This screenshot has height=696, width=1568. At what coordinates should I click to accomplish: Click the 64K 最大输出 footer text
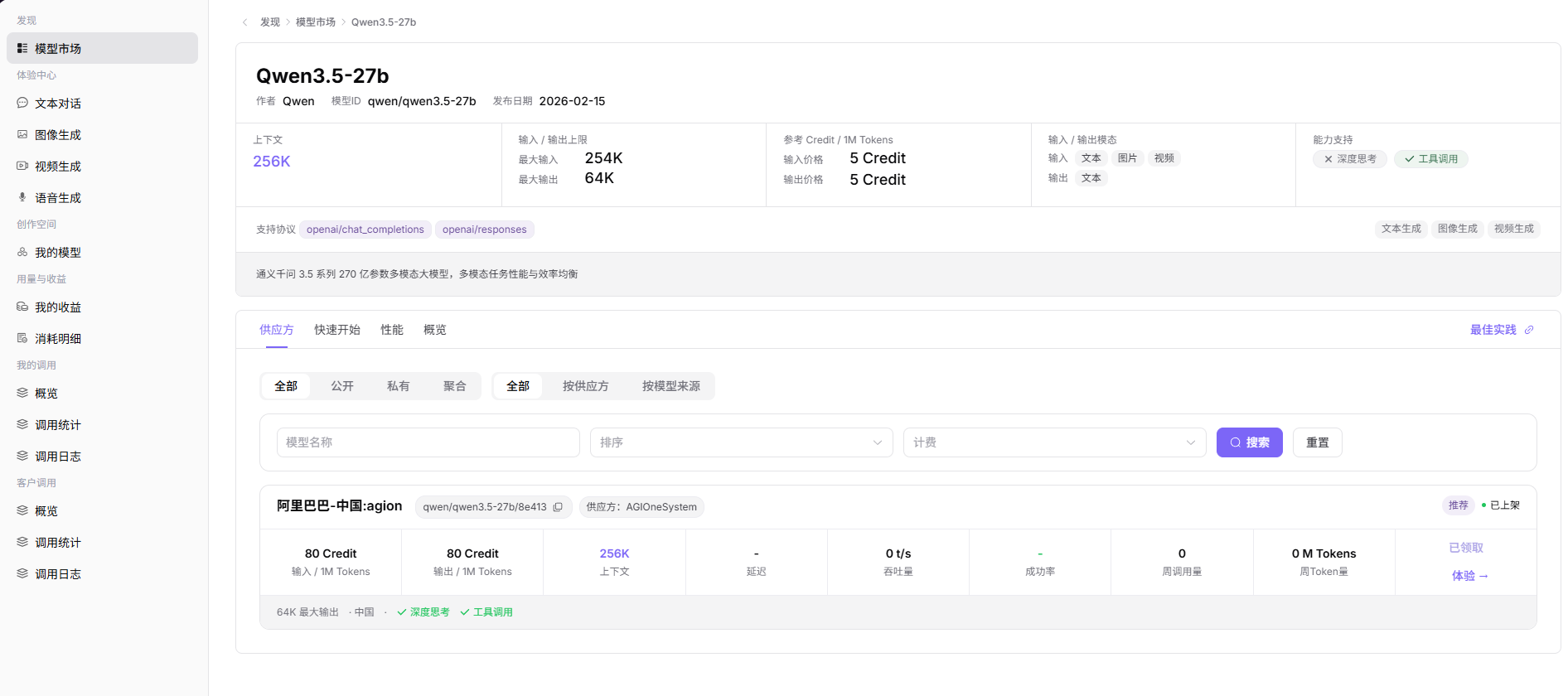pos(307,612)
